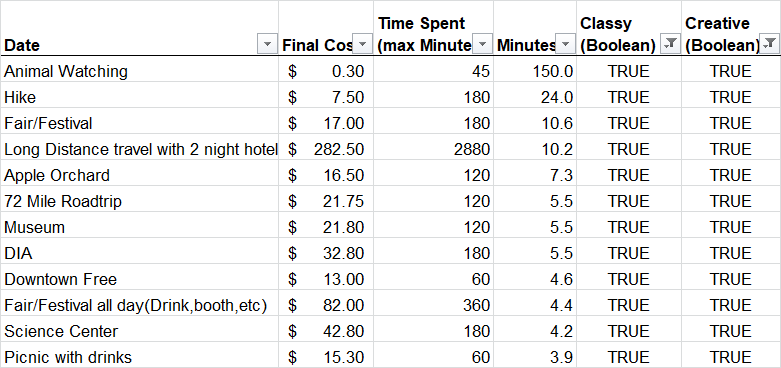The height and width of the screenshot is (368, 781).
Task: Click the Picnic with drinks cell
Action: pos(139,357)
